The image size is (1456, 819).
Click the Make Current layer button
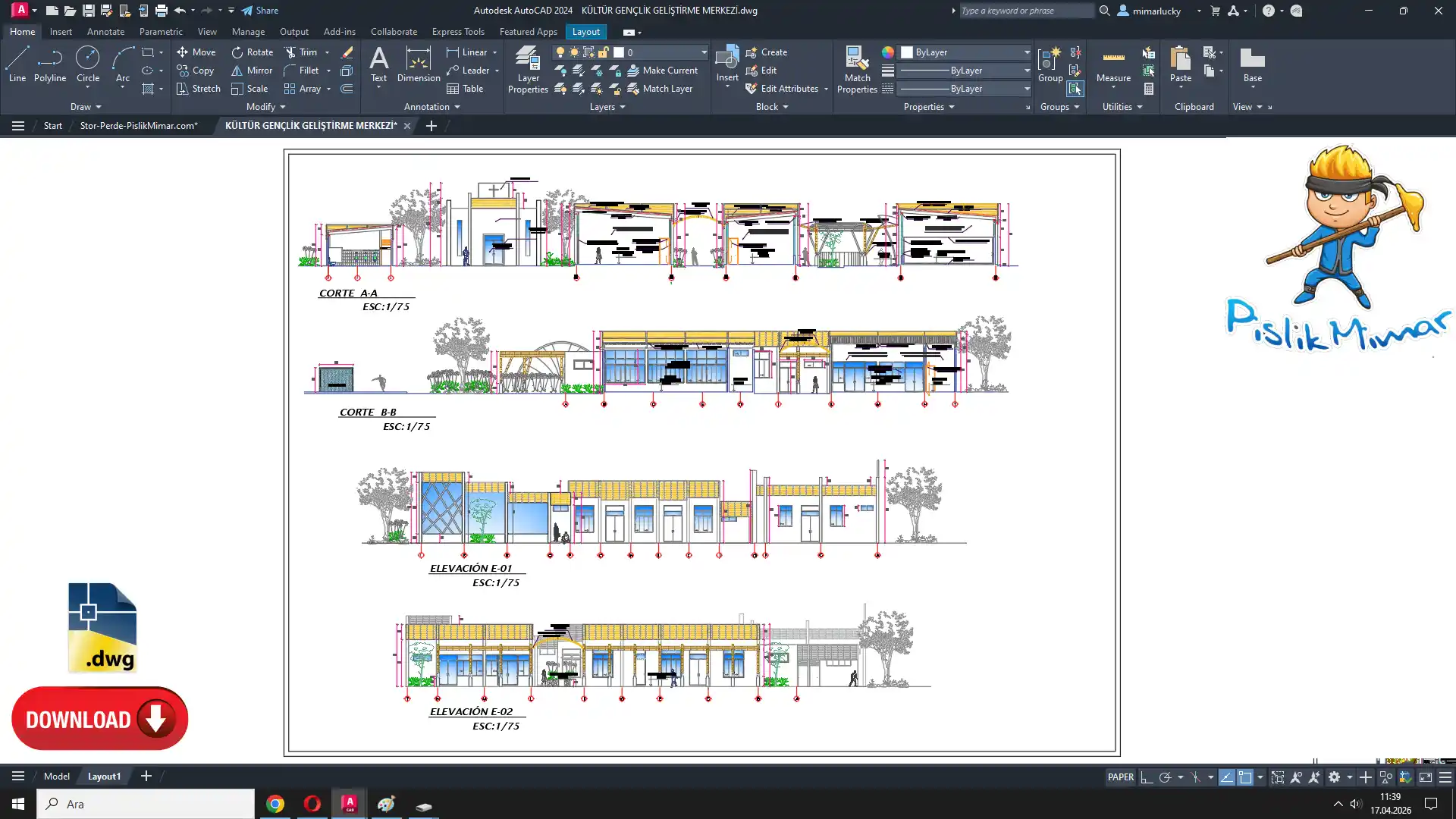click(661, 71)
